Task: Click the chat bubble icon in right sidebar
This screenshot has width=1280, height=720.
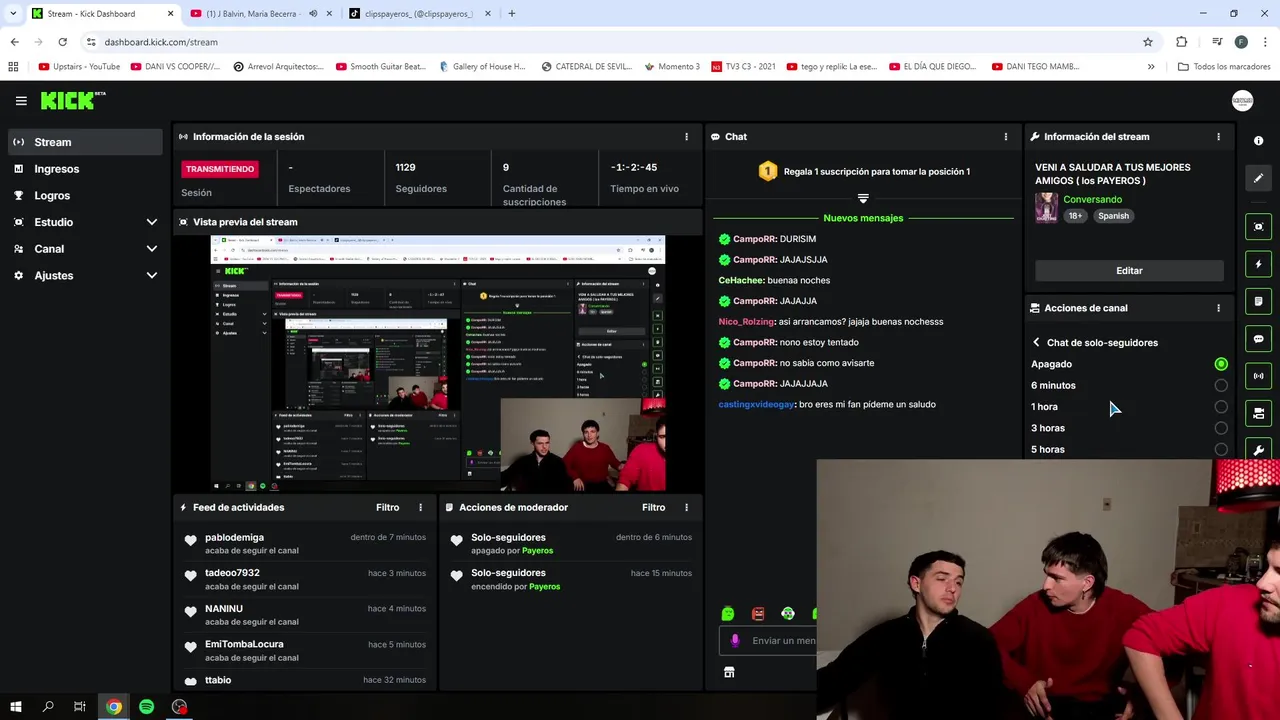Action: pyautogui.click(x=1258, y=339)
